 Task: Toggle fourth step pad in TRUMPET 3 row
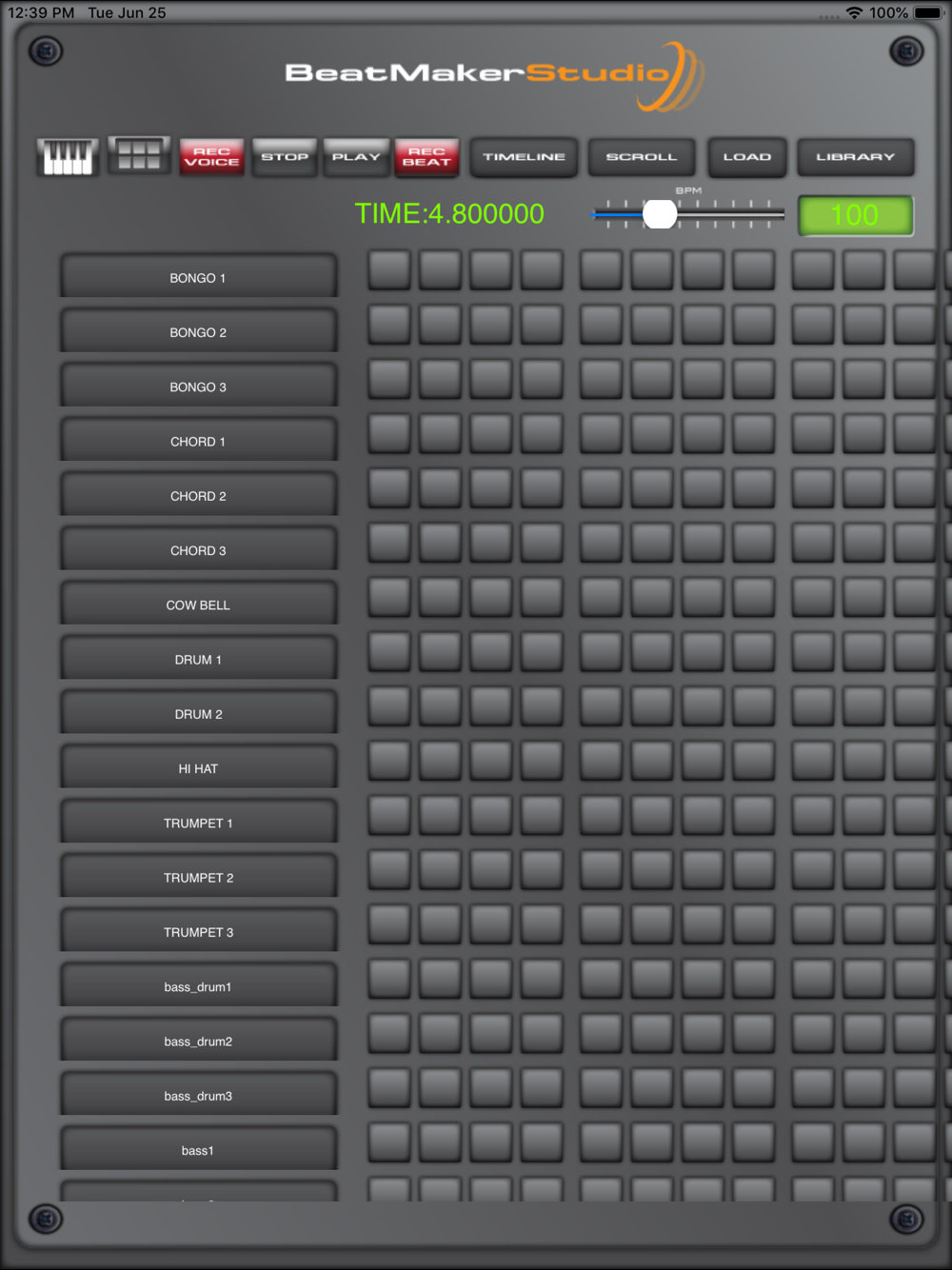(x=541, y=924)
